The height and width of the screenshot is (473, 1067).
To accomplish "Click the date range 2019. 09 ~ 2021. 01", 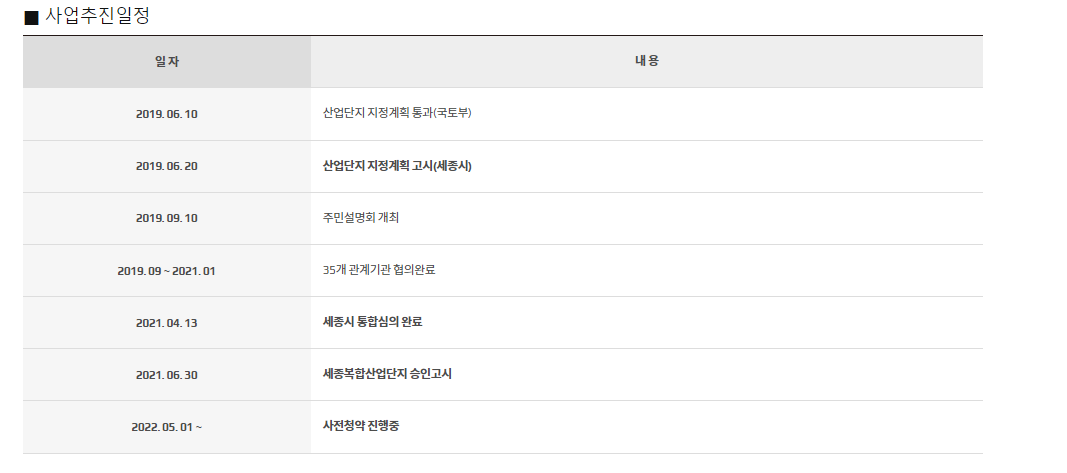I will pyautogui.click(x=167, y=271).
